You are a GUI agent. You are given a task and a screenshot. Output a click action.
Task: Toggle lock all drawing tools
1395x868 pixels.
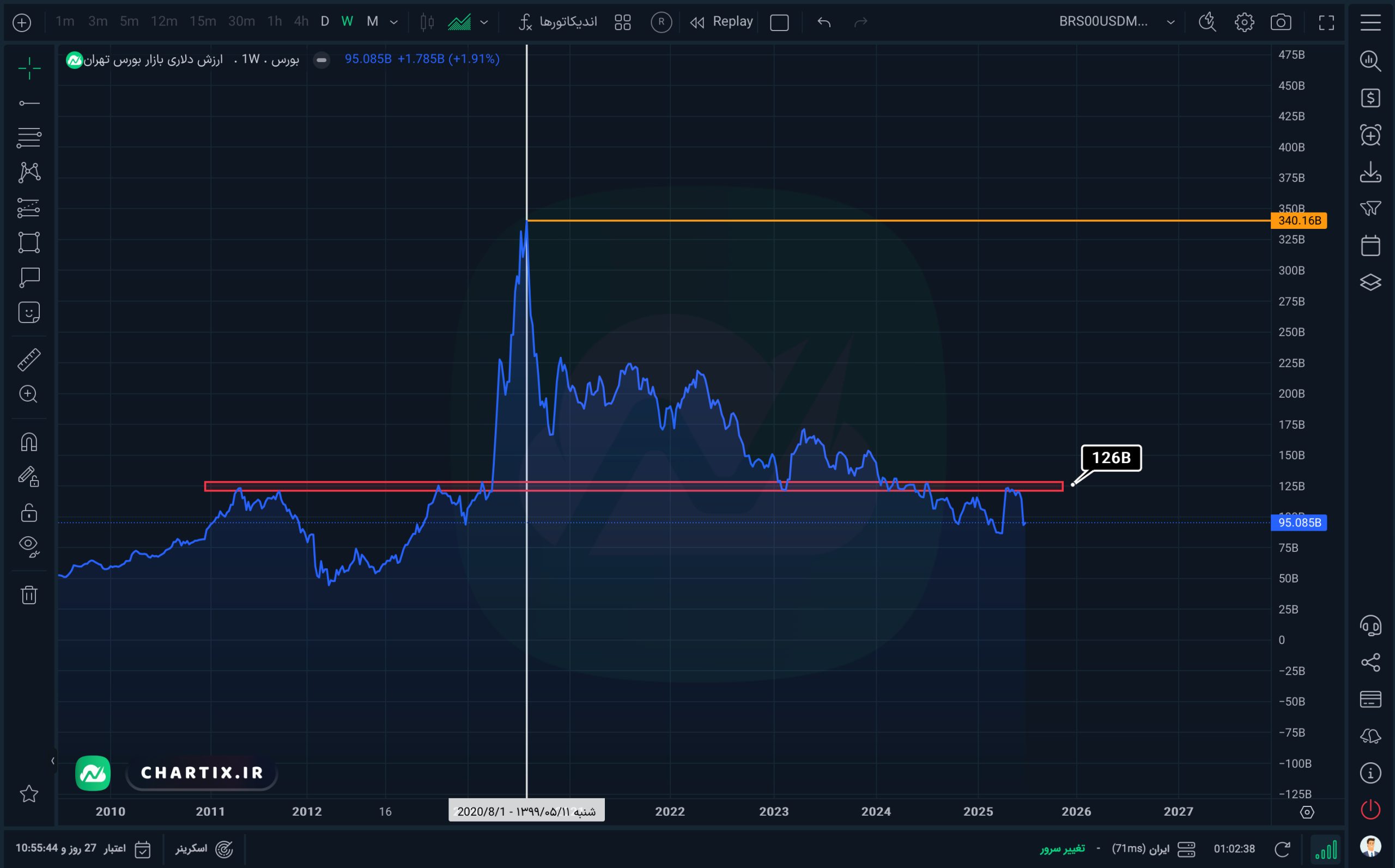(x=29, y=512)
